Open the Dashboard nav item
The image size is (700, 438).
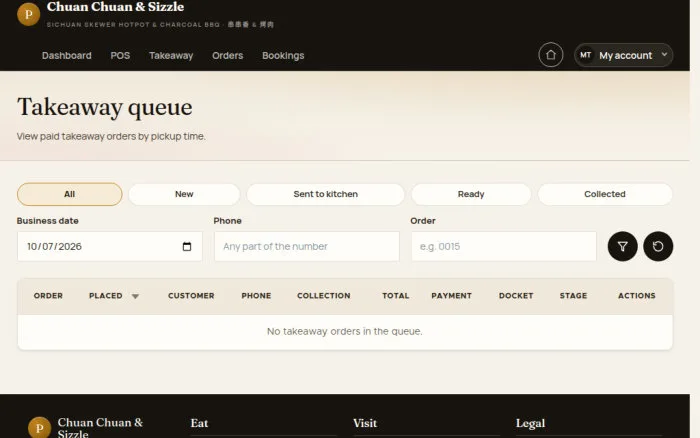(x=67, y=55)
